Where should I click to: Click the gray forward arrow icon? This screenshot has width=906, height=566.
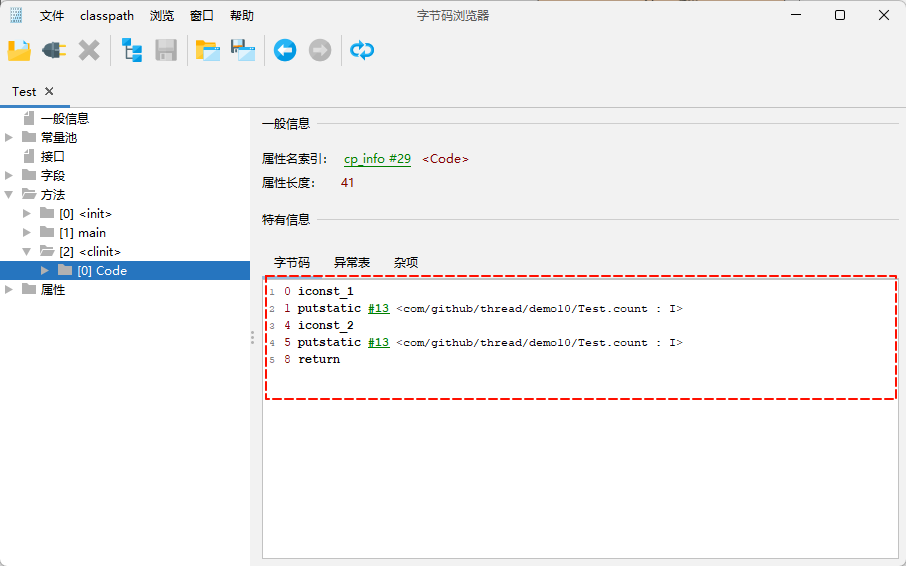[320, 50]
